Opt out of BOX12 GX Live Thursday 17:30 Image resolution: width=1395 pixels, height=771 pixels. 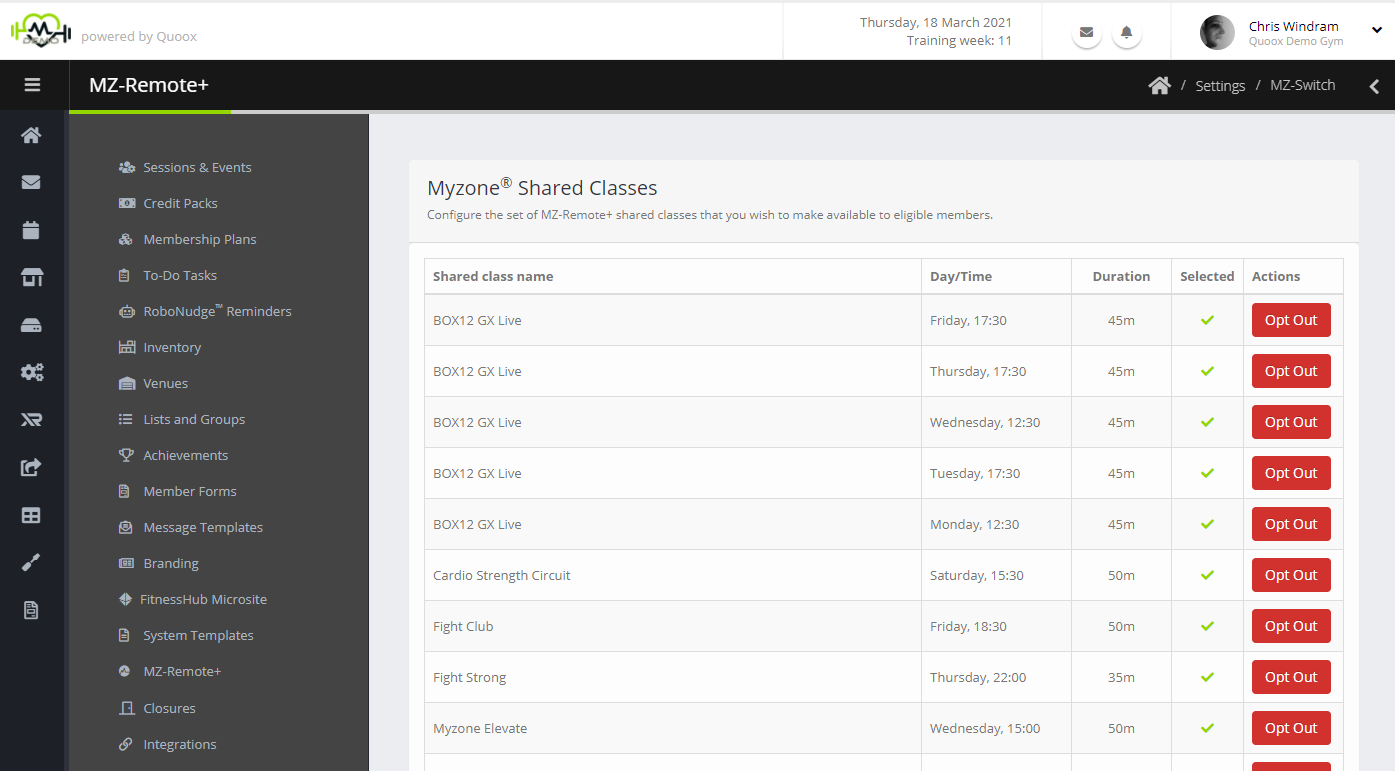1291,371
